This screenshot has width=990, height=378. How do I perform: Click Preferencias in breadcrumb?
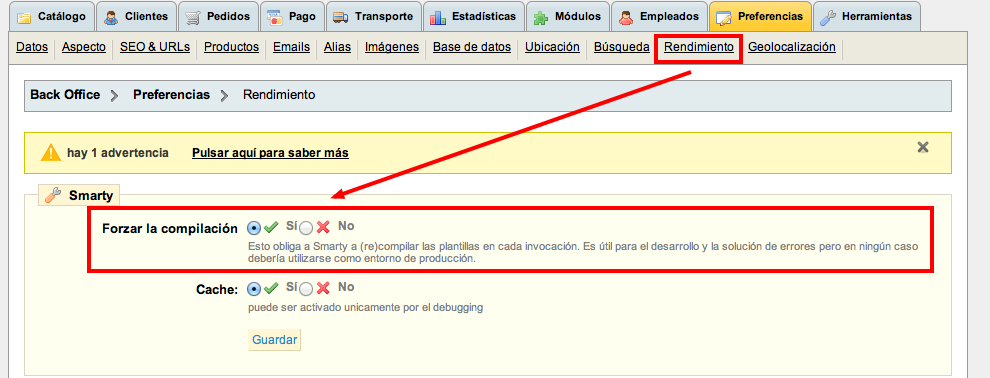(172, 95)
